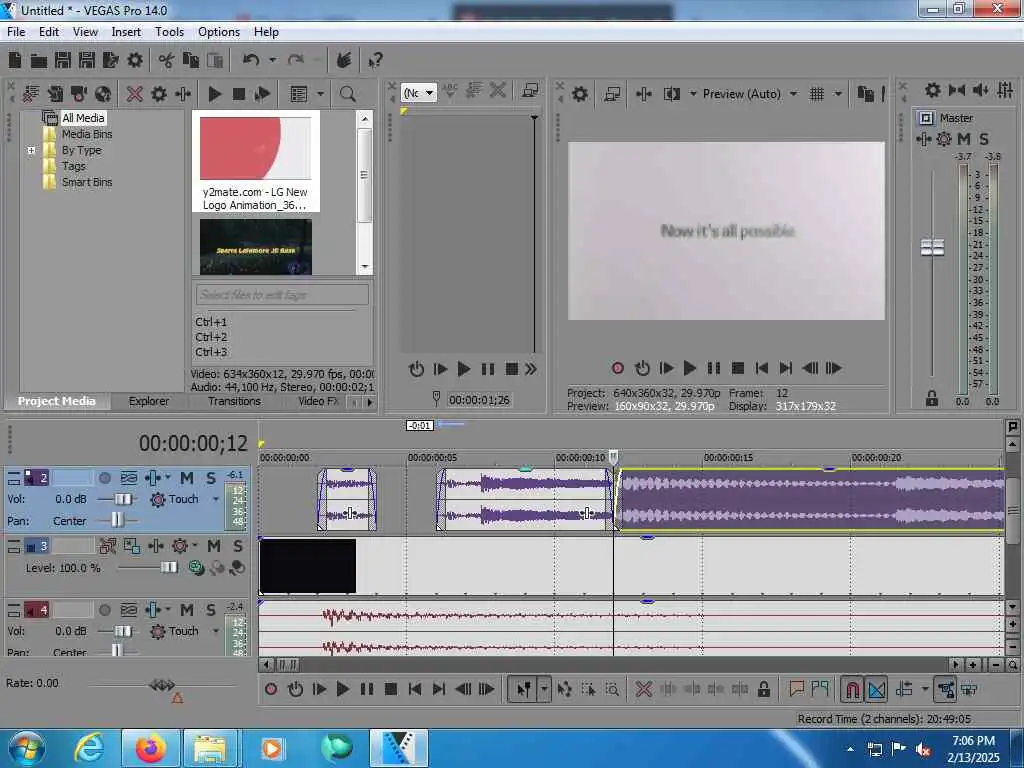Mute video track 3

[214, 545]
